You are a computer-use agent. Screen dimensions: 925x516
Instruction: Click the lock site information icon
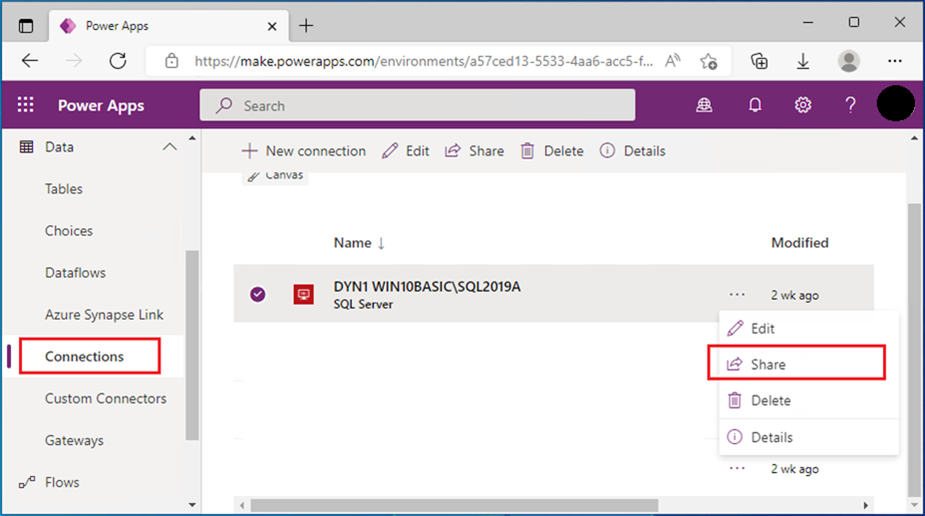(x=172, y=61)
